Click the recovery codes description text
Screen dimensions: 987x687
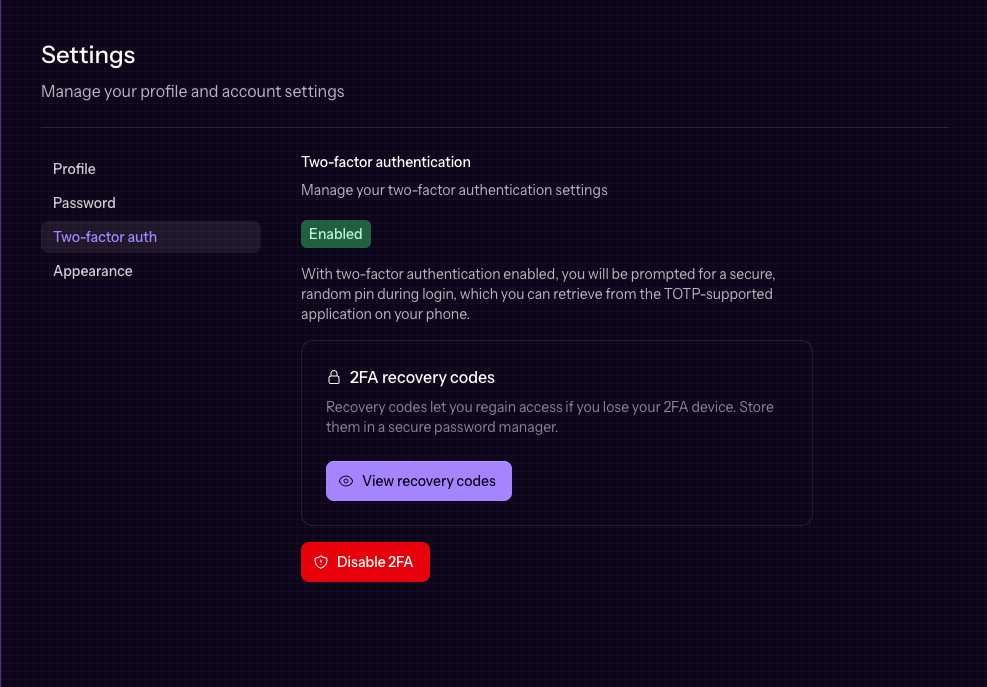[550, 417]
